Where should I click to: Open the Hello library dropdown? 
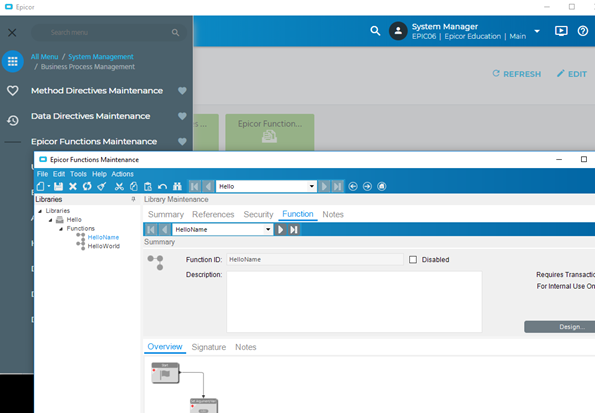click(312, 186)
